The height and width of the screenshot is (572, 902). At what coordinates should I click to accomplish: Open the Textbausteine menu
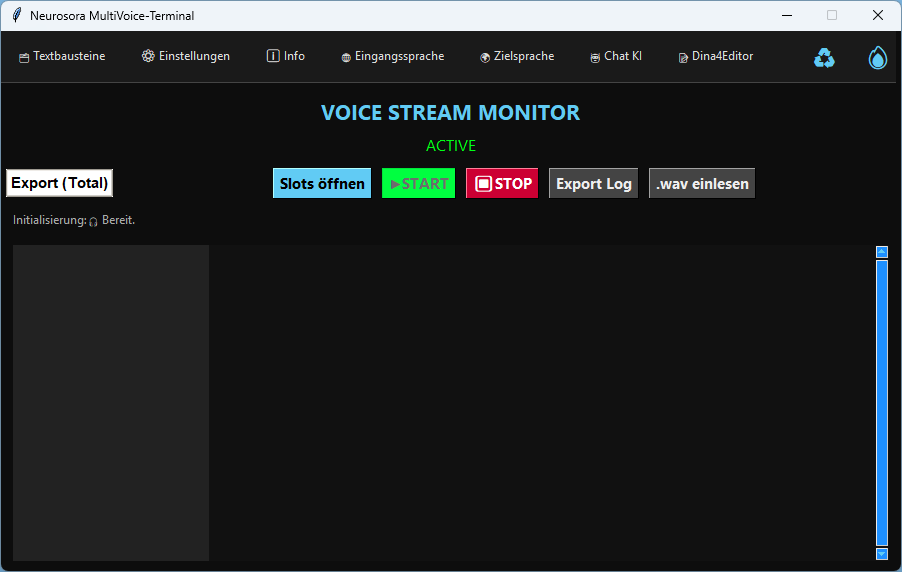62,57
